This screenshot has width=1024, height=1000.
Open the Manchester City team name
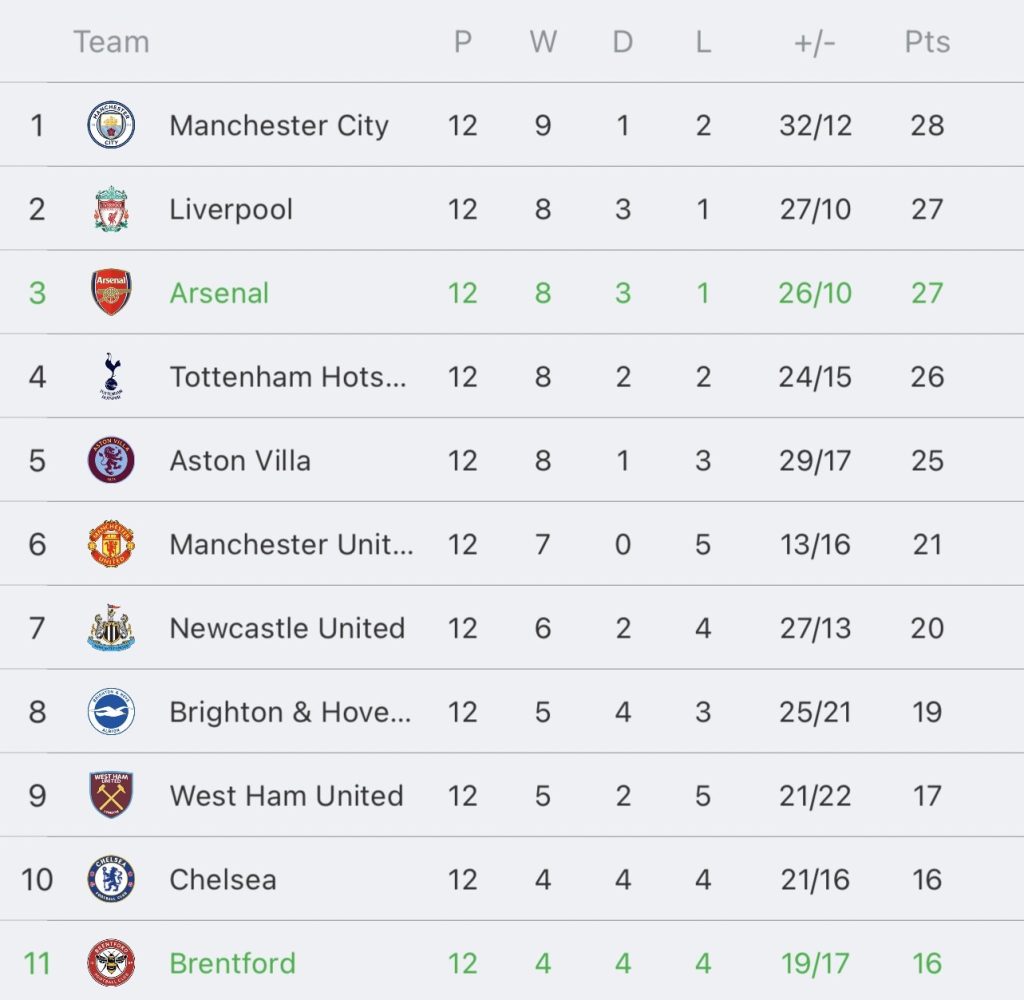tap(279, 125)
